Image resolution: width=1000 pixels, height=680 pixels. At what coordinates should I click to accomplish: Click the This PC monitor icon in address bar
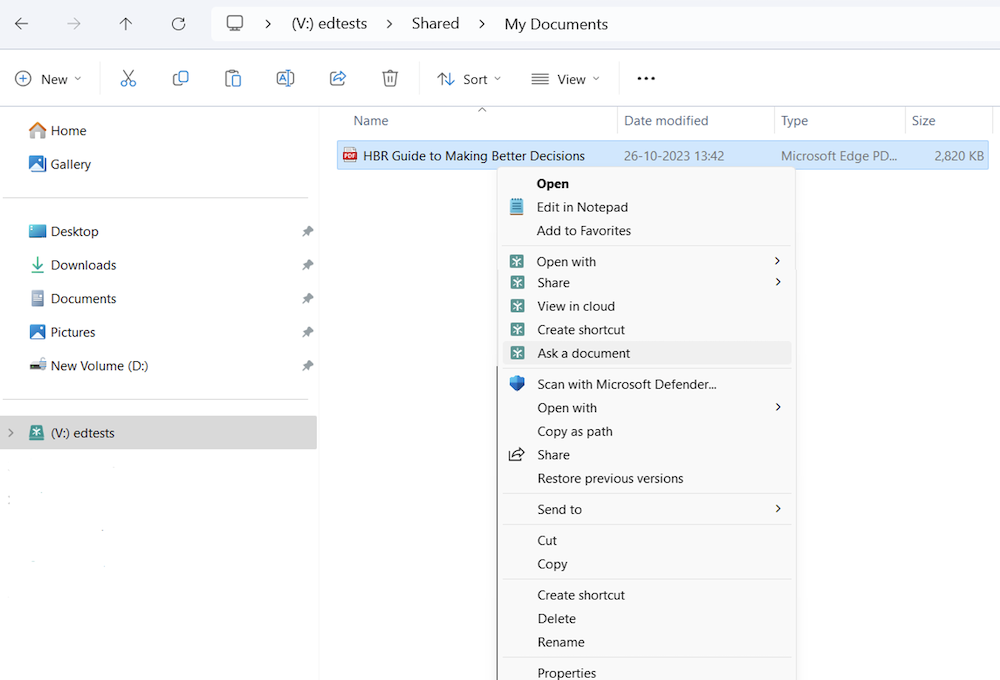[235, 24]
